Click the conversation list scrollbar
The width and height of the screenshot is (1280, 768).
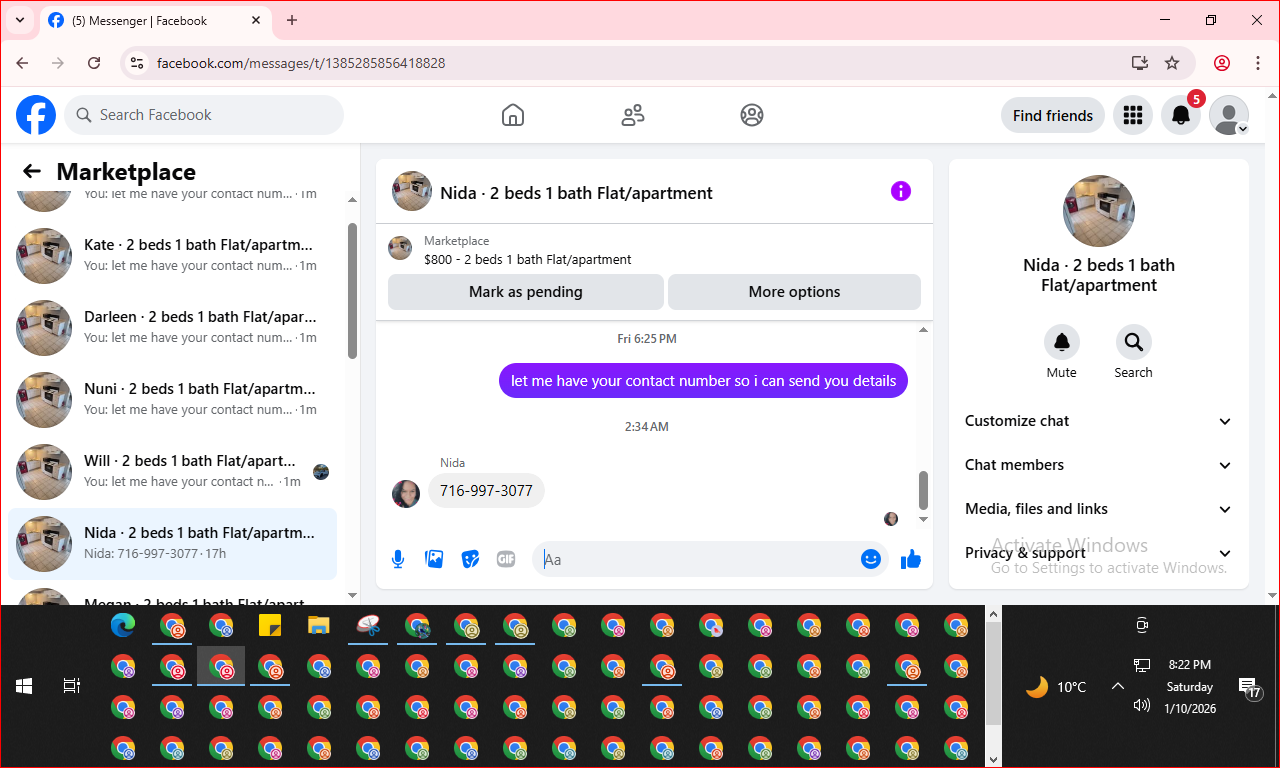click(x=352, y=290)
